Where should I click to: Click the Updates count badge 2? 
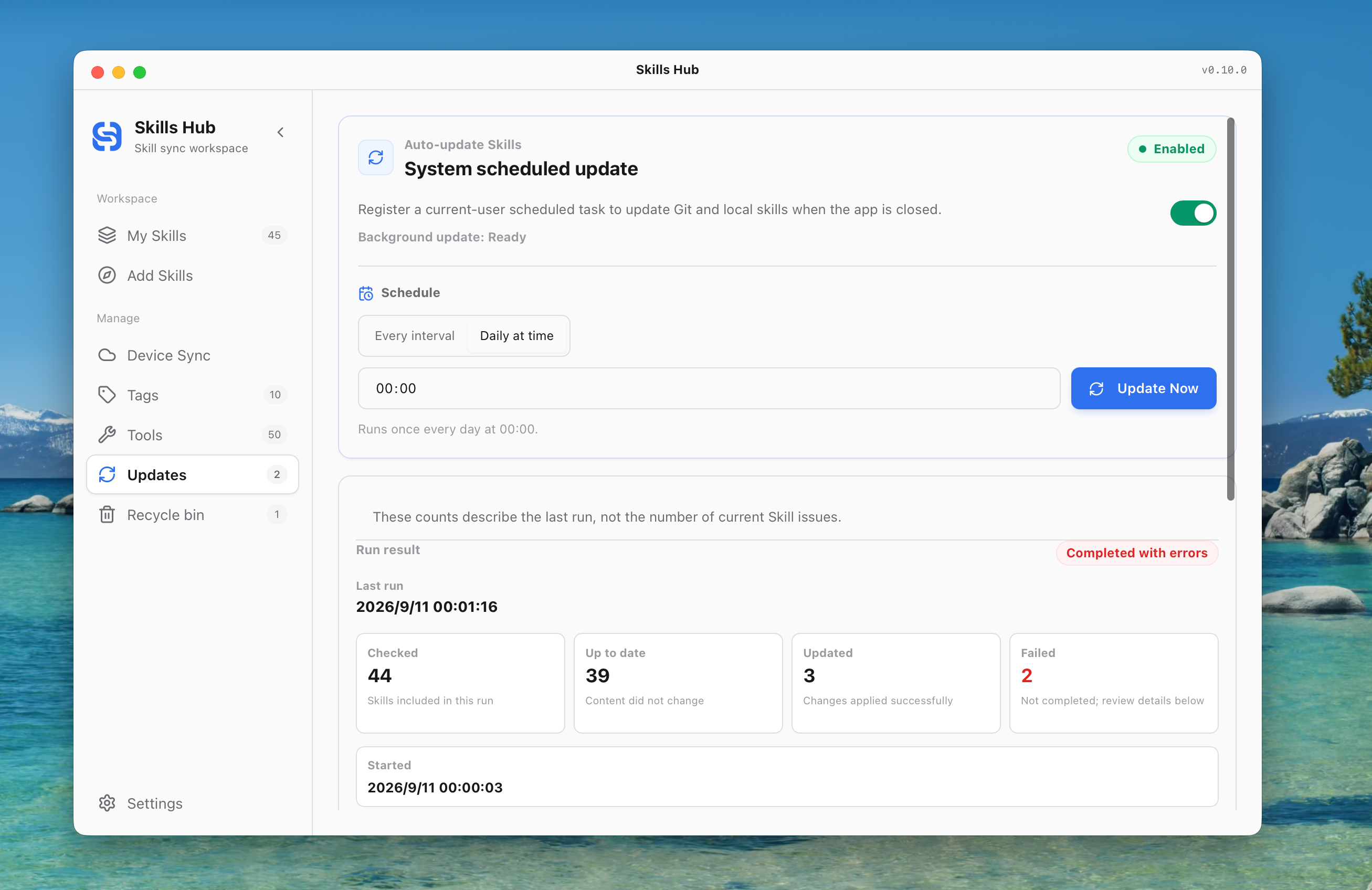(x=277, y=474)
